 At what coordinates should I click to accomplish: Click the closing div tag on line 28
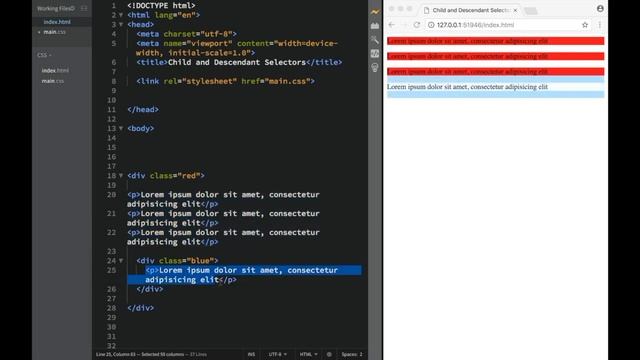pos(140,308)
